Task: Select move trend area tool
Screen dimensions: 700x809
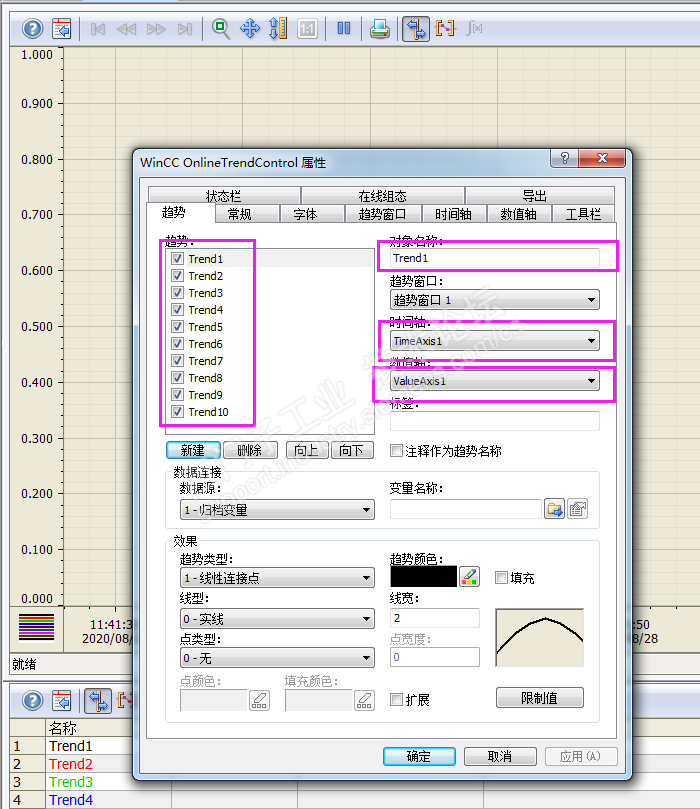Action: point(250,28)
